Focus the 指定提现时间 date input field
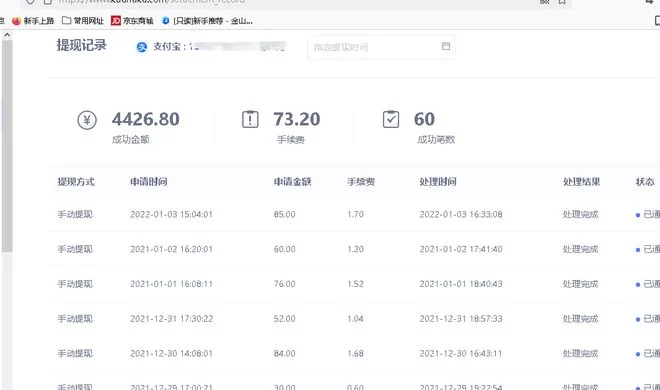The width and height of the screenshot is (660, 390). point(381,47)
